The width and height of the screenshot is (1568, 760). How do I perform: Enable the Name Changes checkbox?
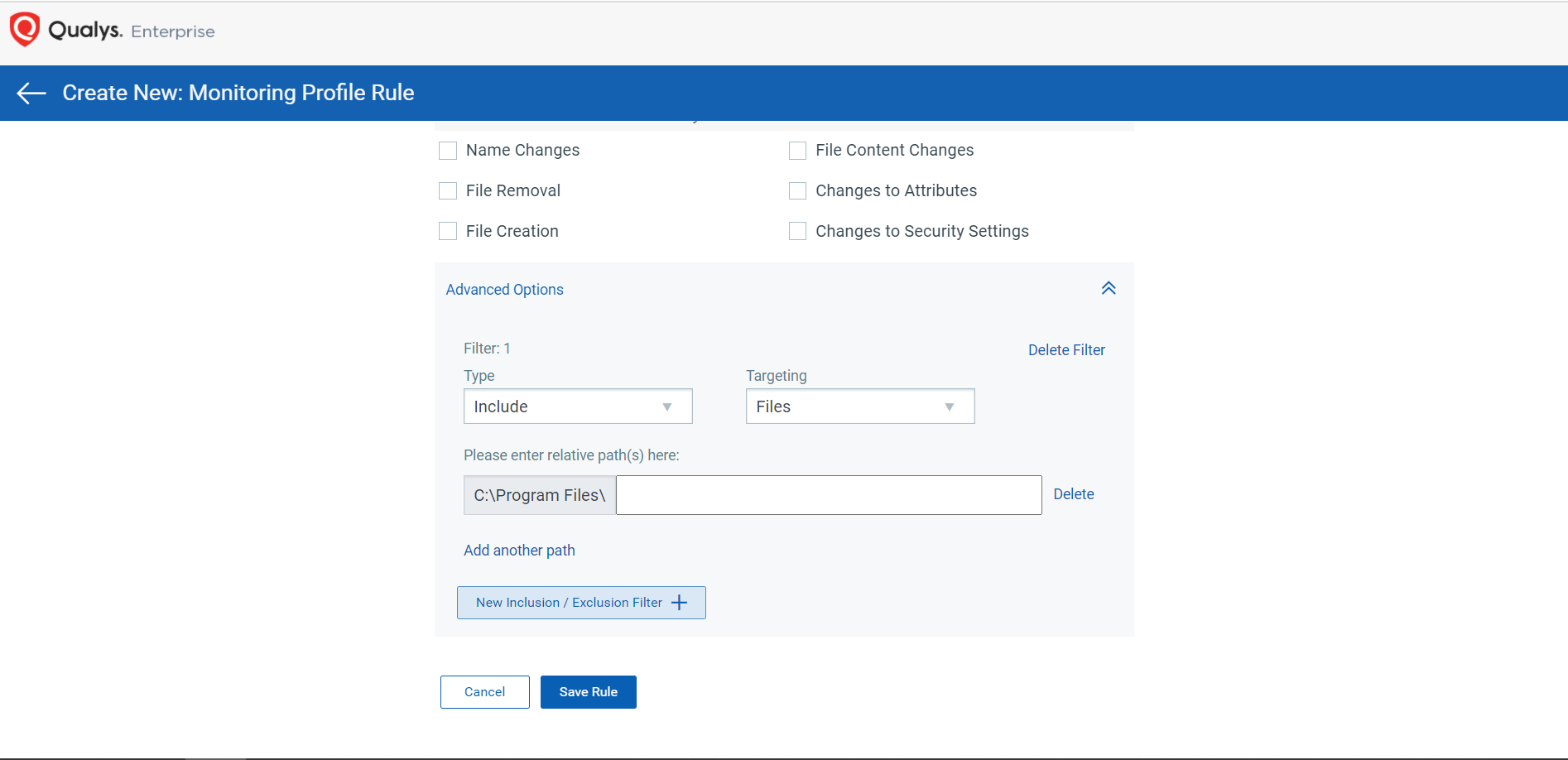(448, 151)
